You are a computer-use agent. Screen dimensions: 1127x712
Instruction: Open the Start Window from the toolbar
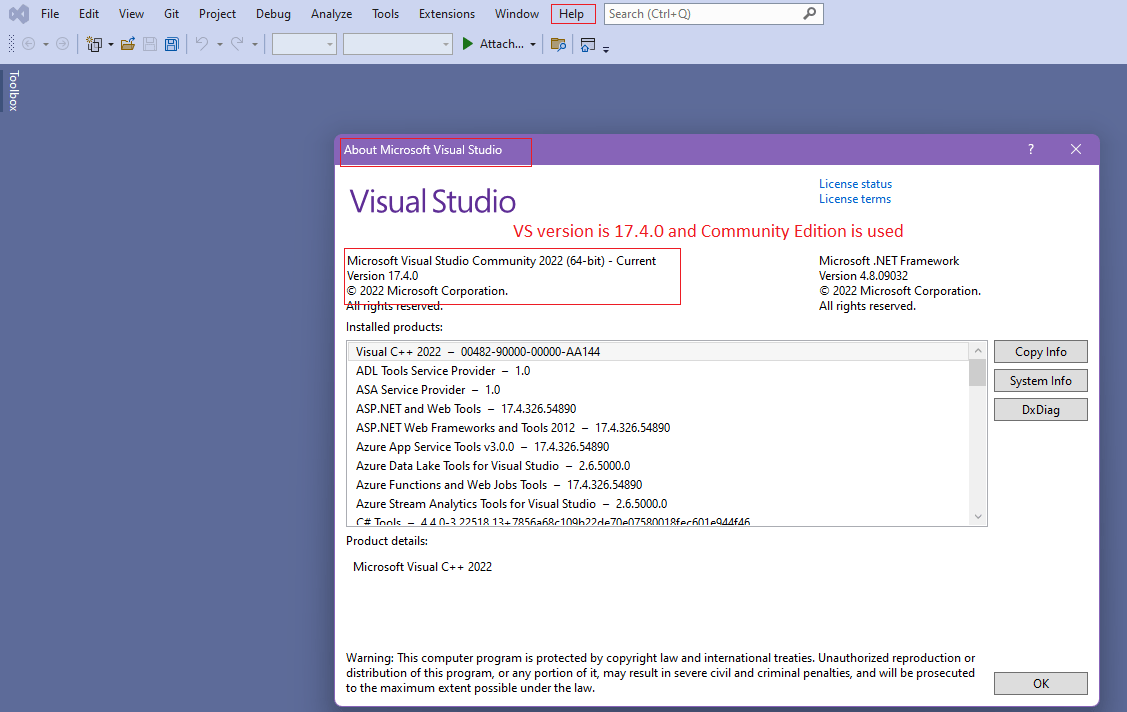tap(587, 44)
